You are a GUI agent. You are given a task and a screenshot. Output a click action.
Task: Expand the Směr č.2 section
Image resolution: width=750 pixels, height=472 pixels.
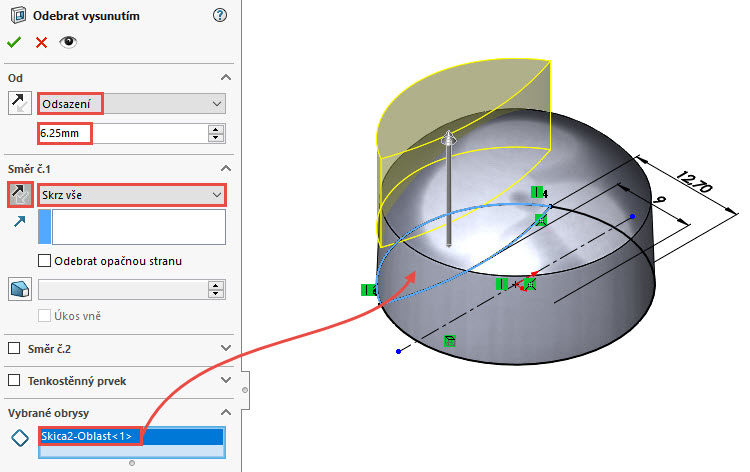coord(226,348)
